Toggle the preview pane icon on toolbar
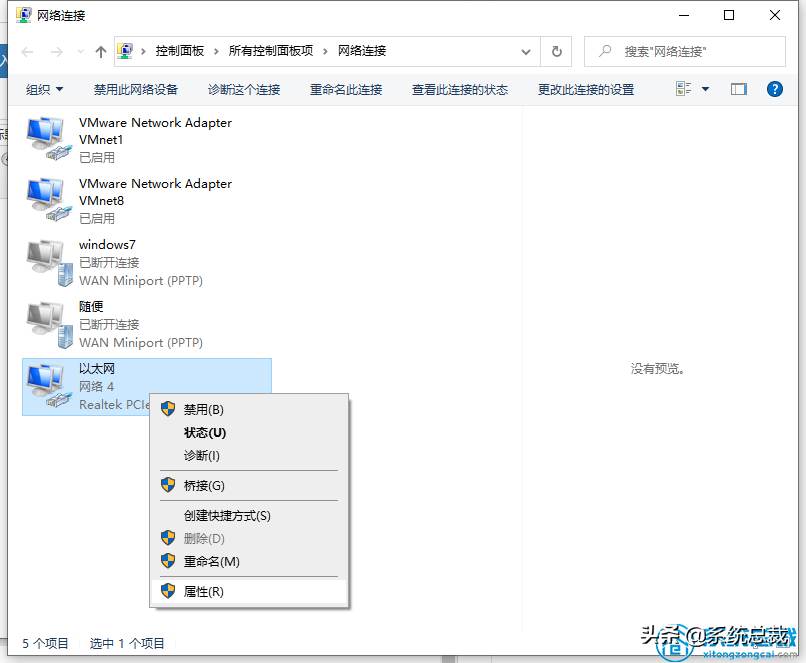The height and width of the screenshot is (663, 806). click(740, 89)
